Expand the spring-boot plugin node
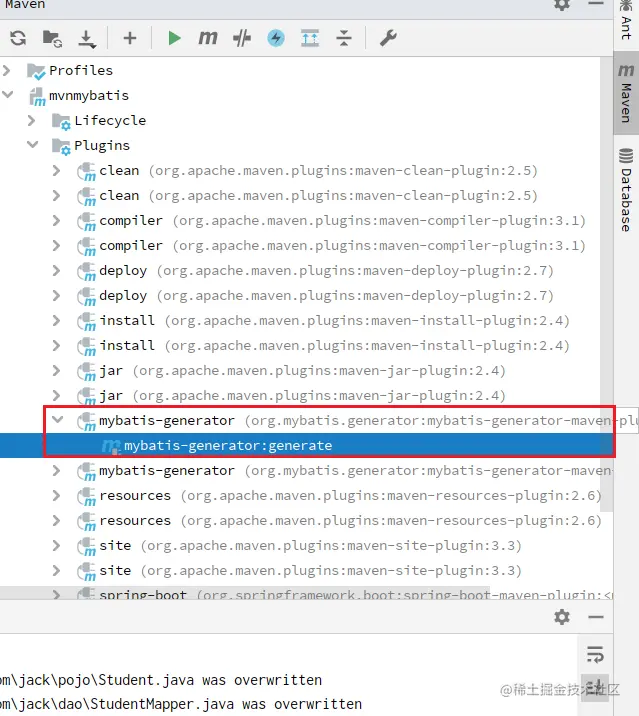Image resolution: width=639 pixels, height=716 pixels. click(57, 595)
